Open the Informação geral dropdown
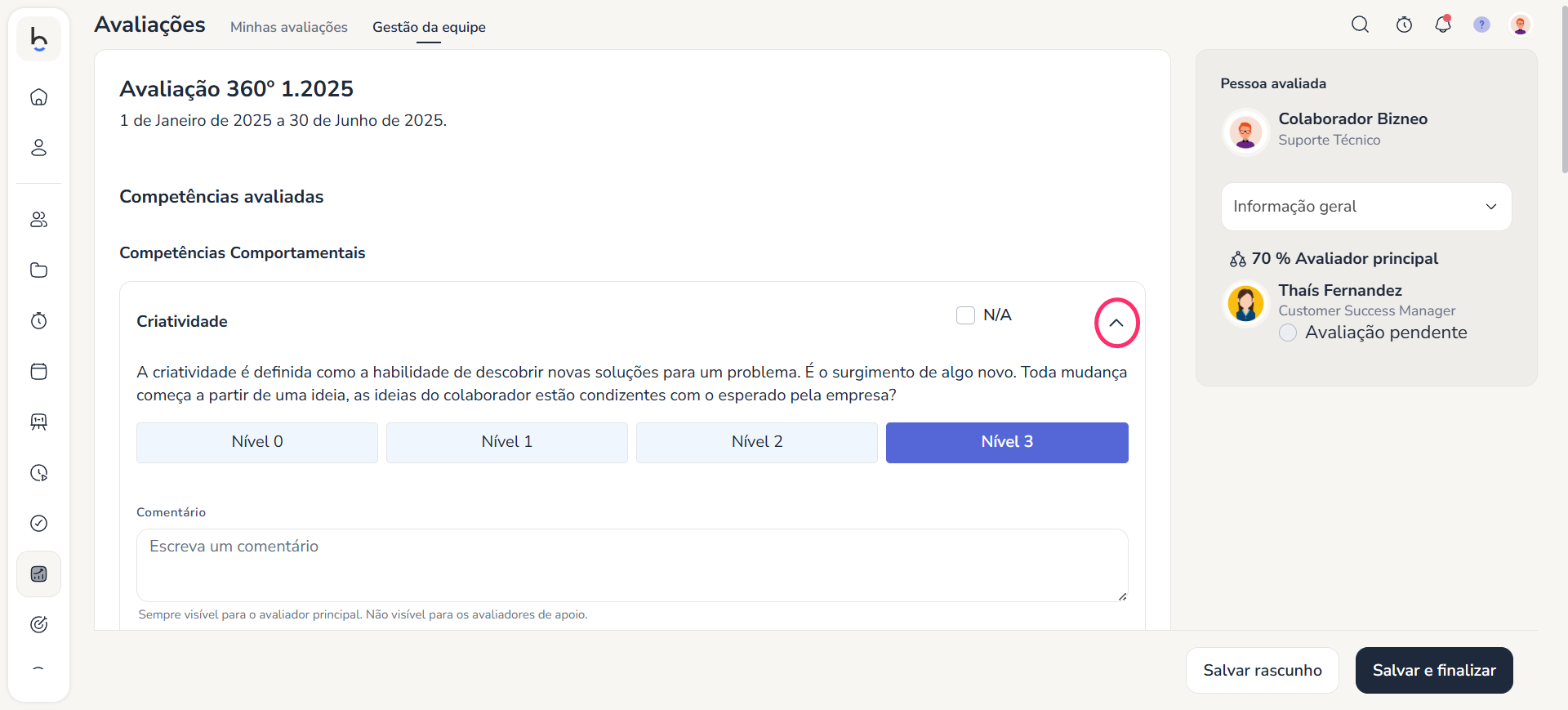The image size is (1568, 710). 1365,207
